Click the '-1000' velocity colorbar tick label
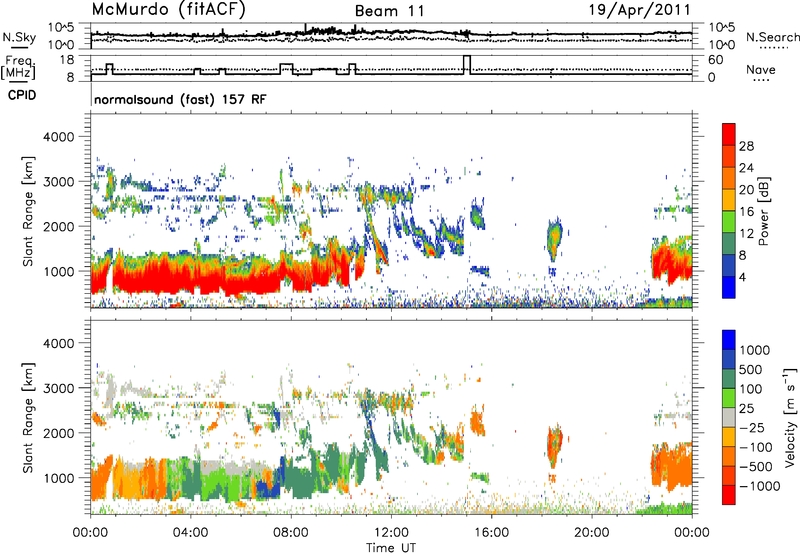The height and width of the screenshot is (554, 800). [x=760, y=486]
